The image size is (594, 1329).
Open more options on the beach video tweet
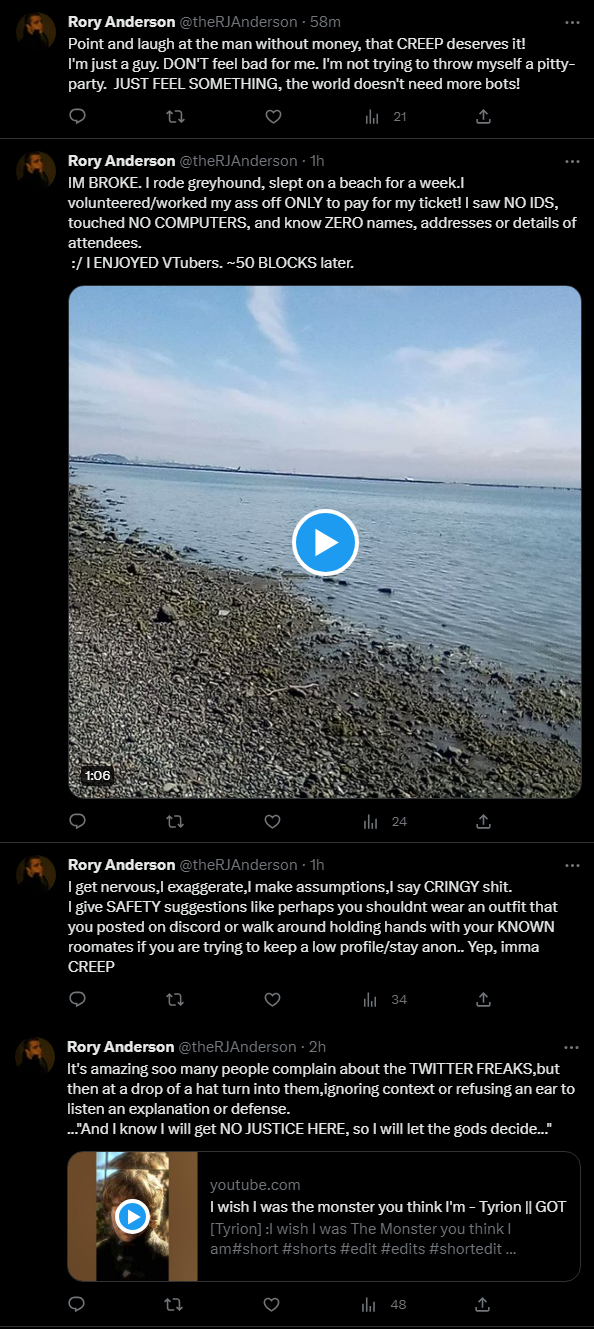click(x=572, y=160)
